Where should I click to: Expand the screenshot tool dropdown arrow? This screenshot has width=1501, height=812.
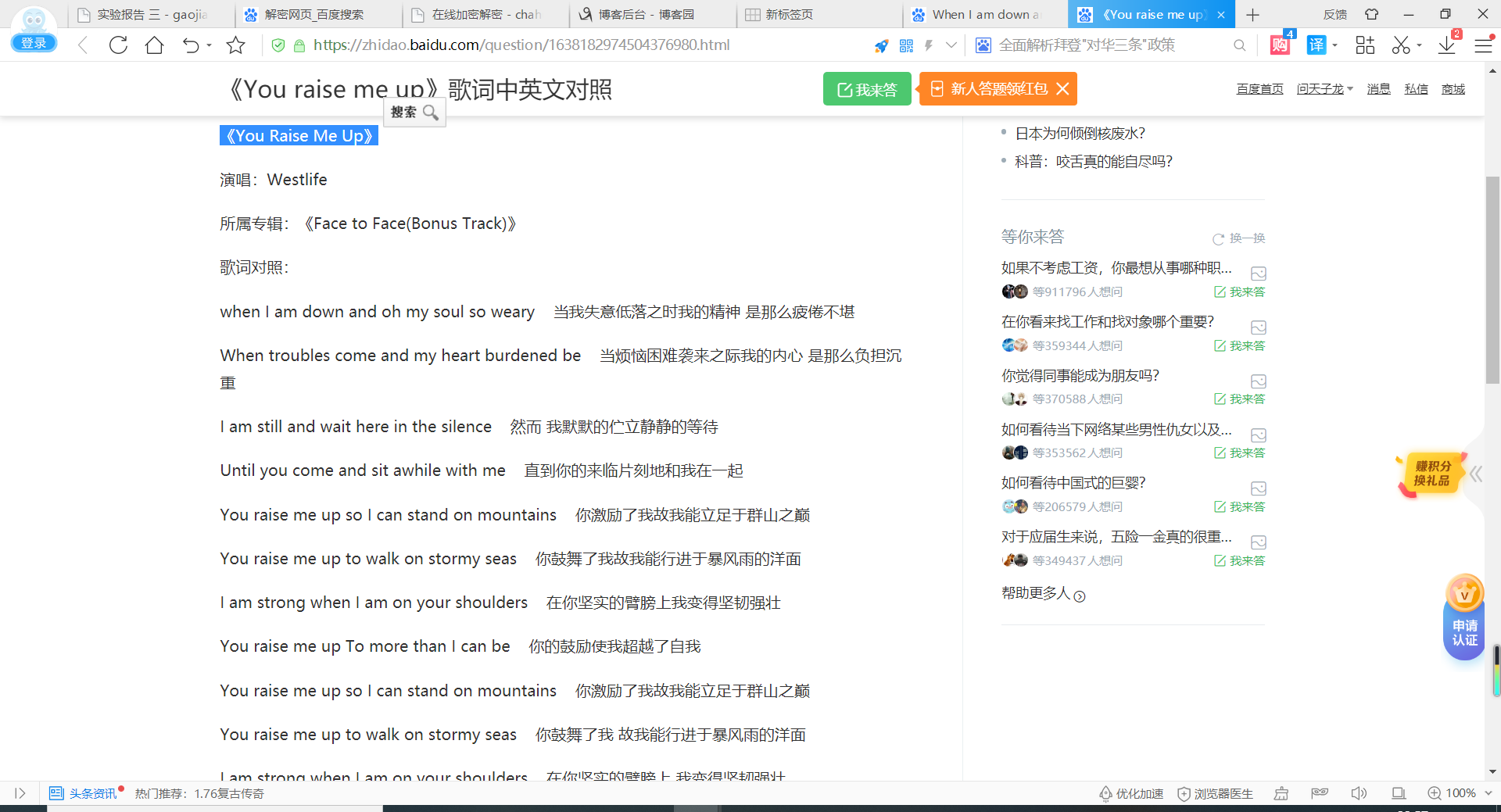point(1419,45)
